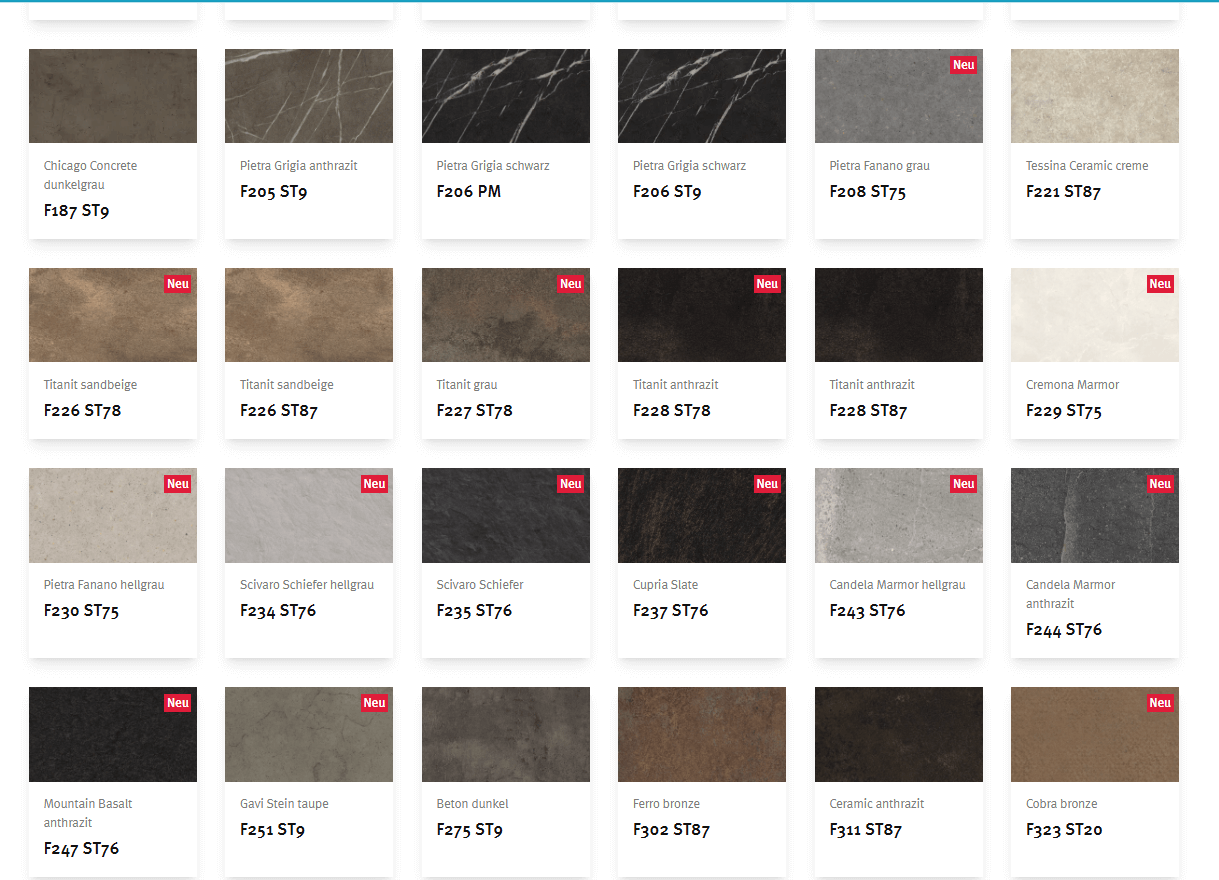
Task: Open the Mountain Basalt anthrazit decor image
Action: tap(113, 734)
